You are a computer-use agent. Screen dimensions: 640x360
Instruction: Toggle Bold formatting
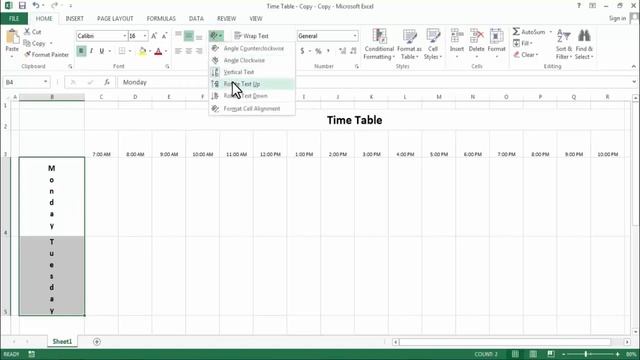pos(81,51)
